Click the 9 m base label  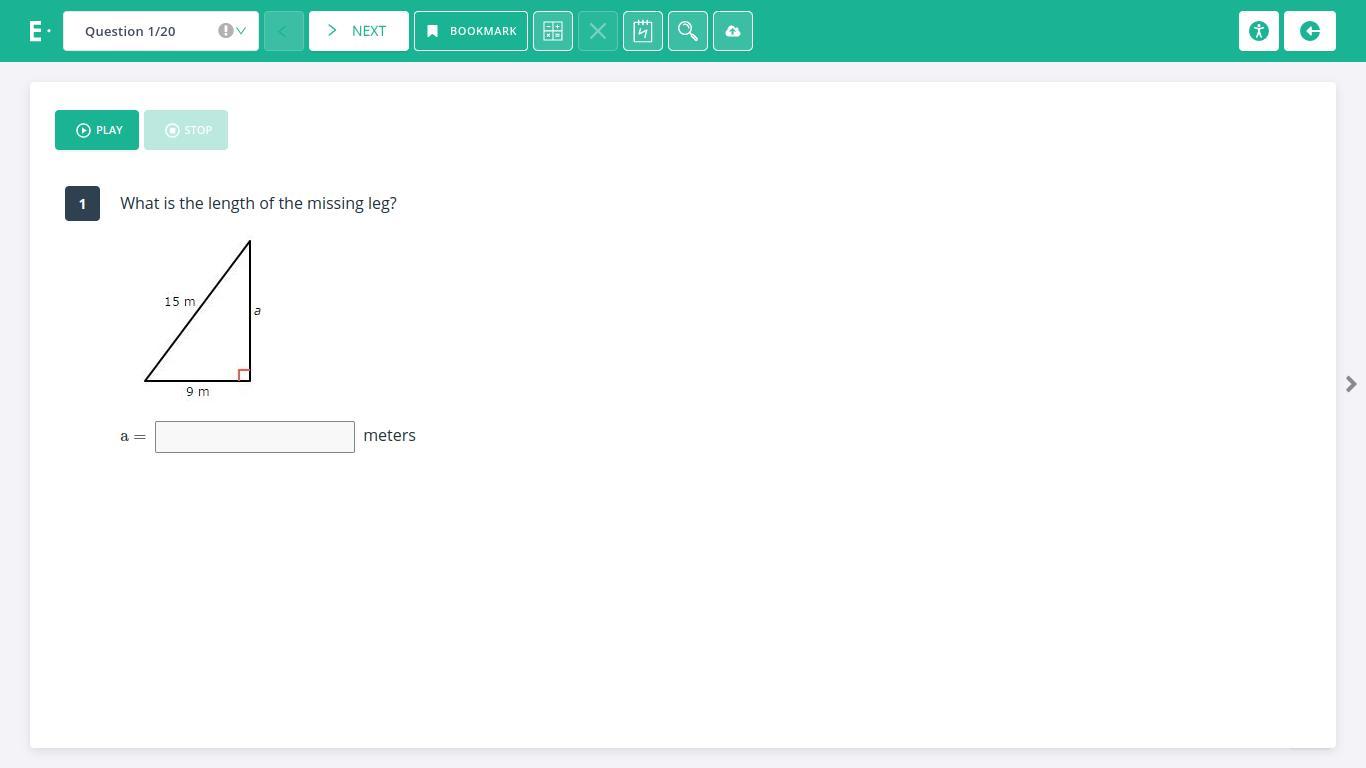click(x=198, y=392)
